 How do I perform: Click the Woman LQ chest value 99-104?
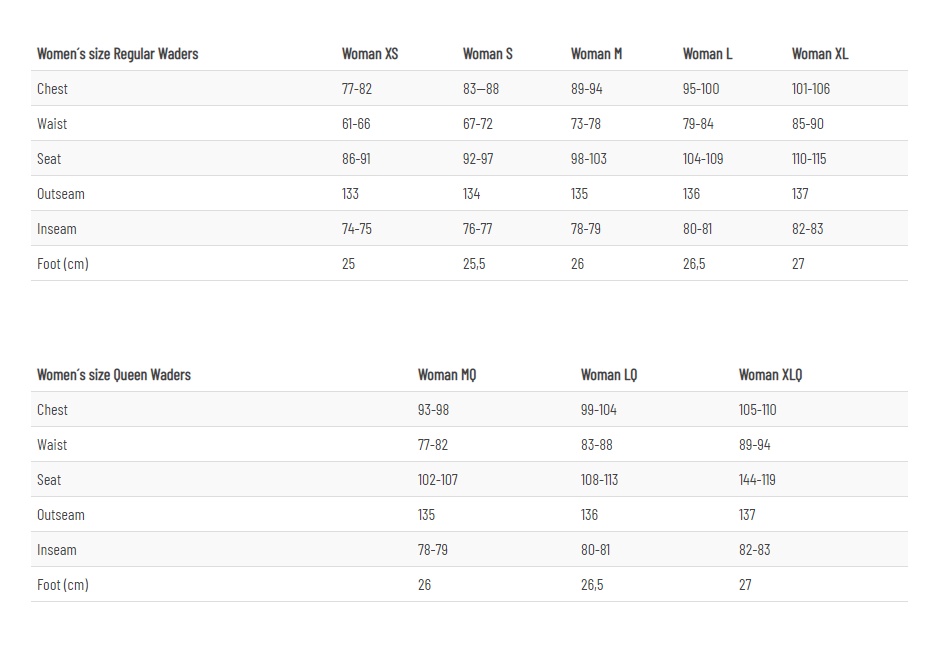coord(598,410)
